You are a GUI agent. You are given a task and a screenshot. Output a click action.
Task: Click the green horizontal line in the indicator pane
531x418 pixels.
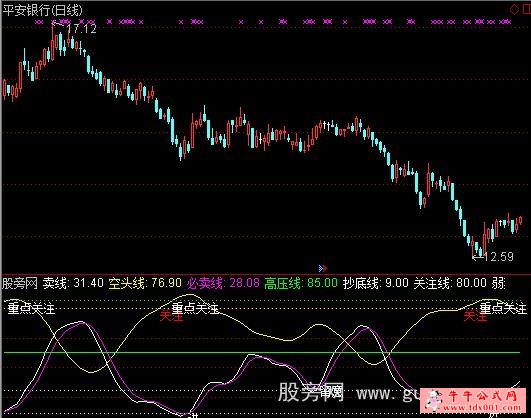point(262,353)
